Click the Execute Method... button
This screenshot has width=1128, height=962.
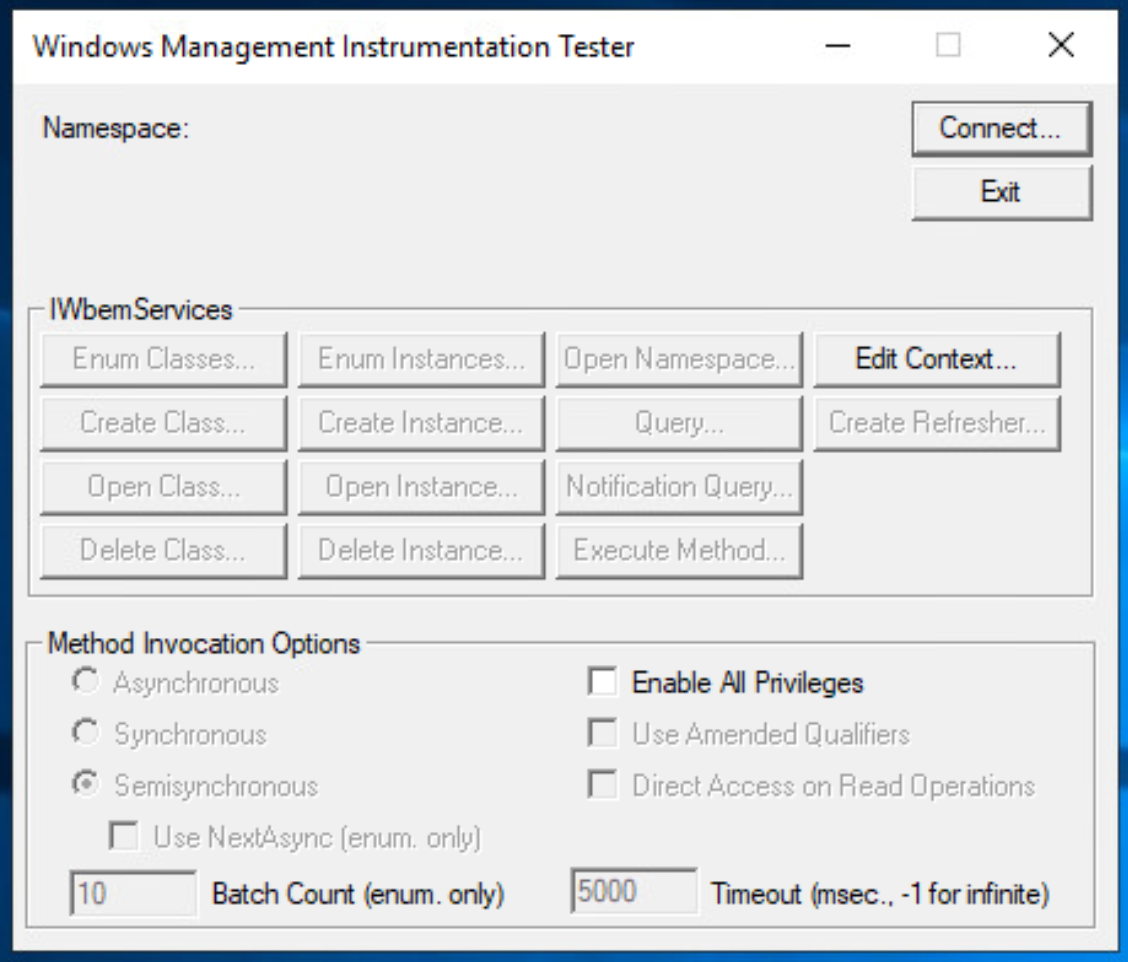click(678, 551)
